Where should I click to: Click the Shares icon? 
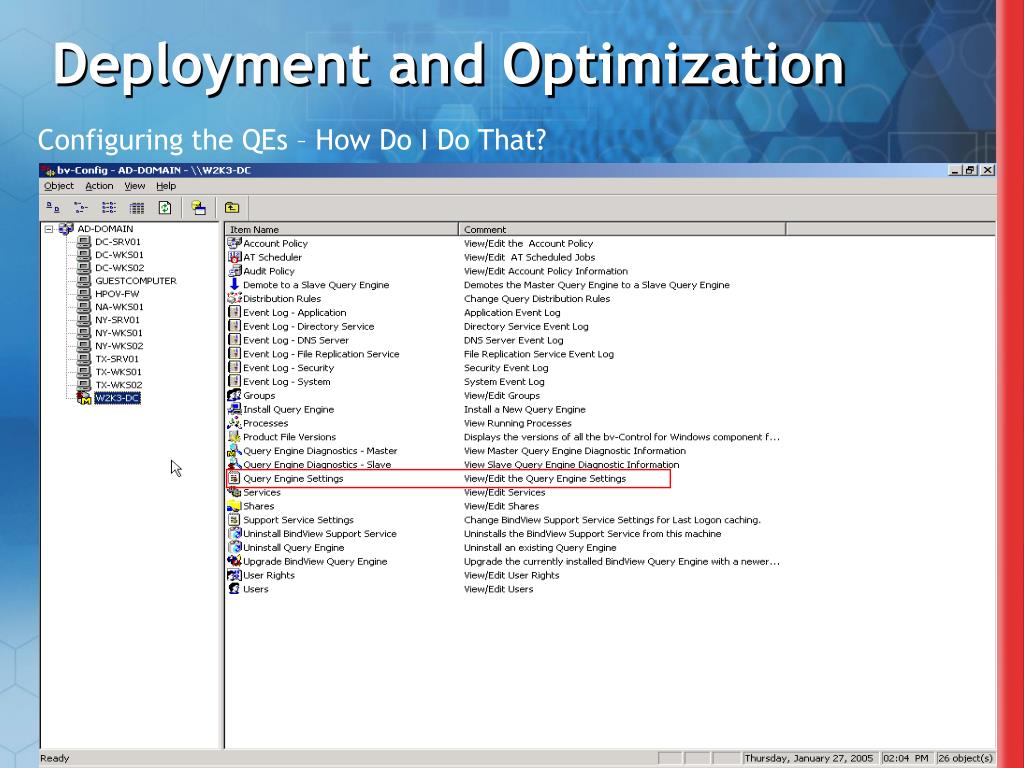coord(234,505)
